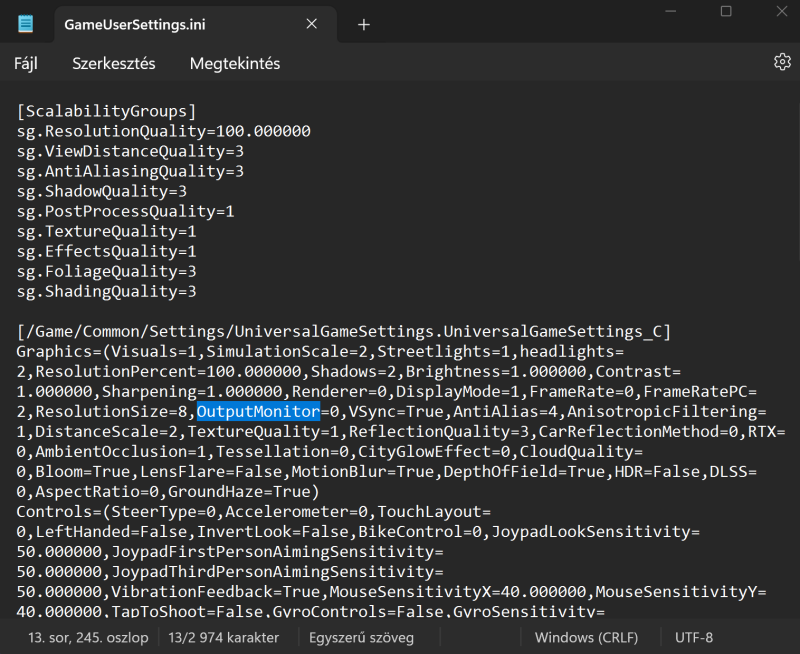Click the InvertLook=False setting text
The width and height of the screenshot is (800, 654).
pyautogui.click(x=272, y=532)
